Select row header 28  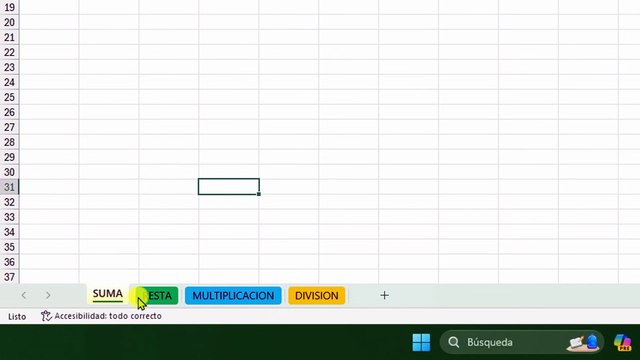pyautogui.click(x=9, y=142)
